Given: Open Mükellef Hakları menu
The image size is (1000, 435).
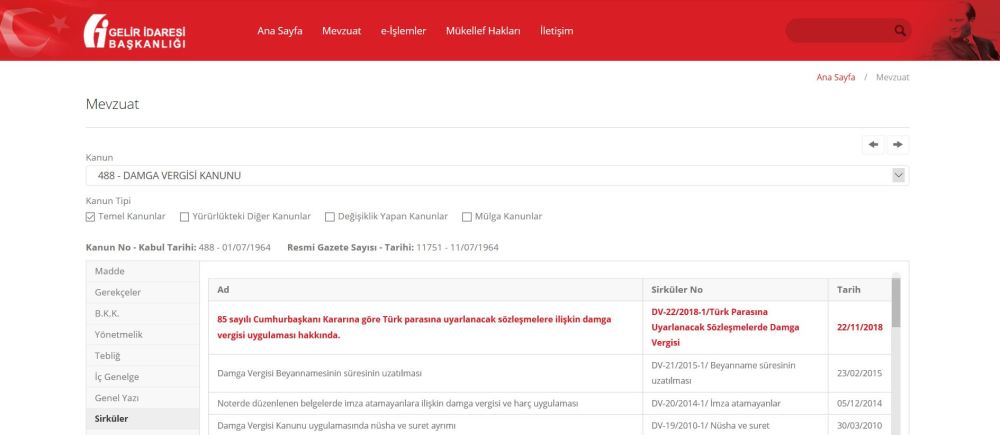Looking at the screenshot, I should [483, 31].
